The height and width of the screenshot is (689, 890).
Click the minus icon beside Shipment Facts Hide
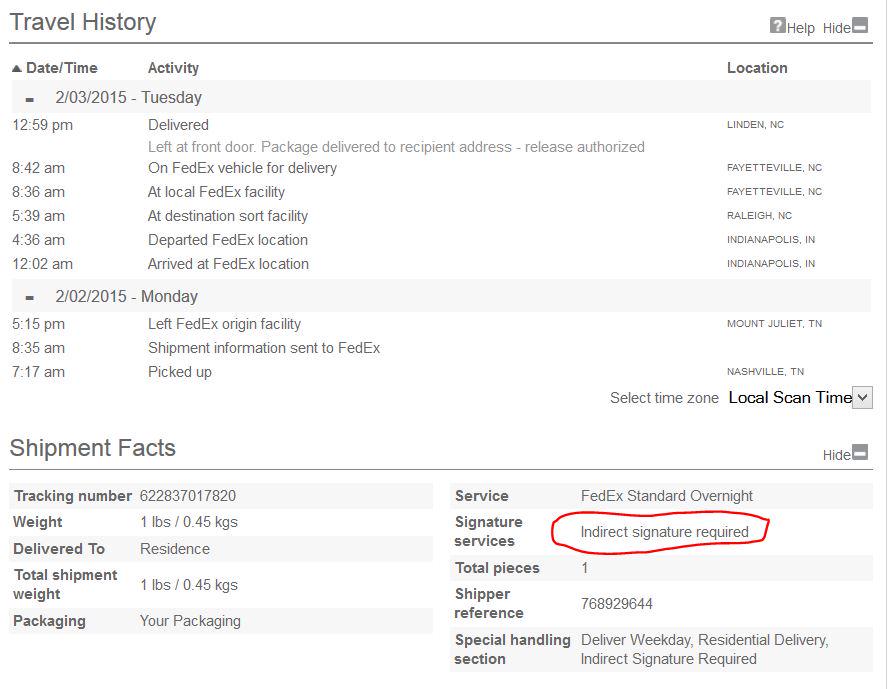click(x=860, y=452)
